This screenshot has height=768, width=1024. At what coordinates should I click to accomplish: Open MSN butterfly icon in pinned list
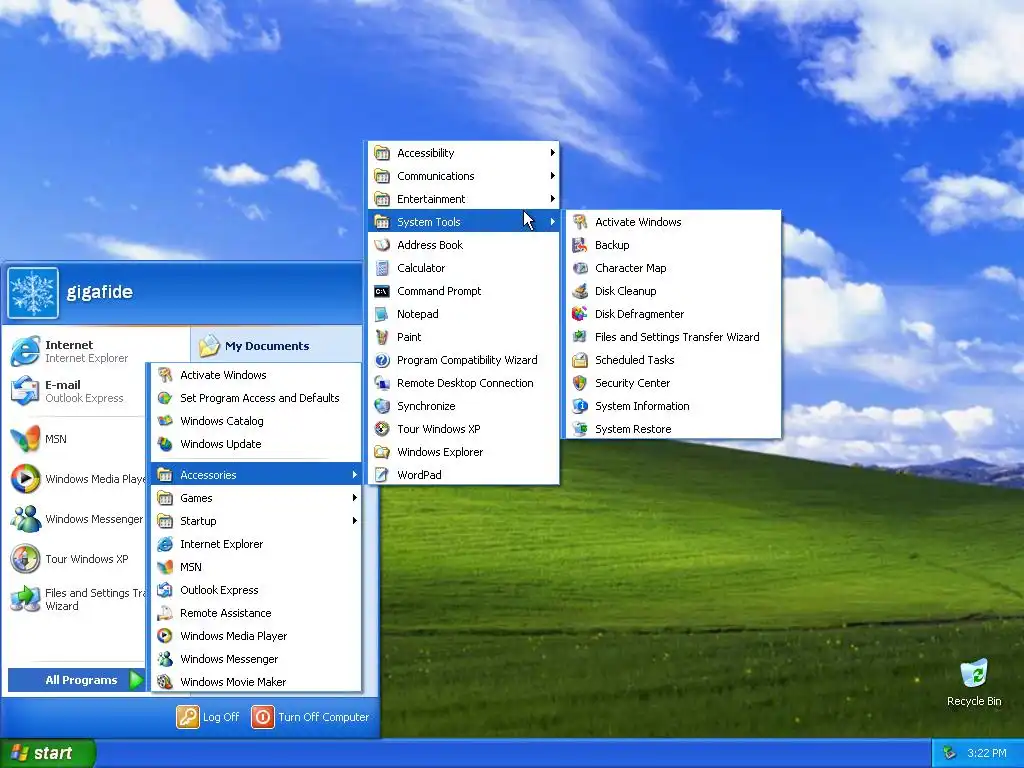click(x=25, y=439)
